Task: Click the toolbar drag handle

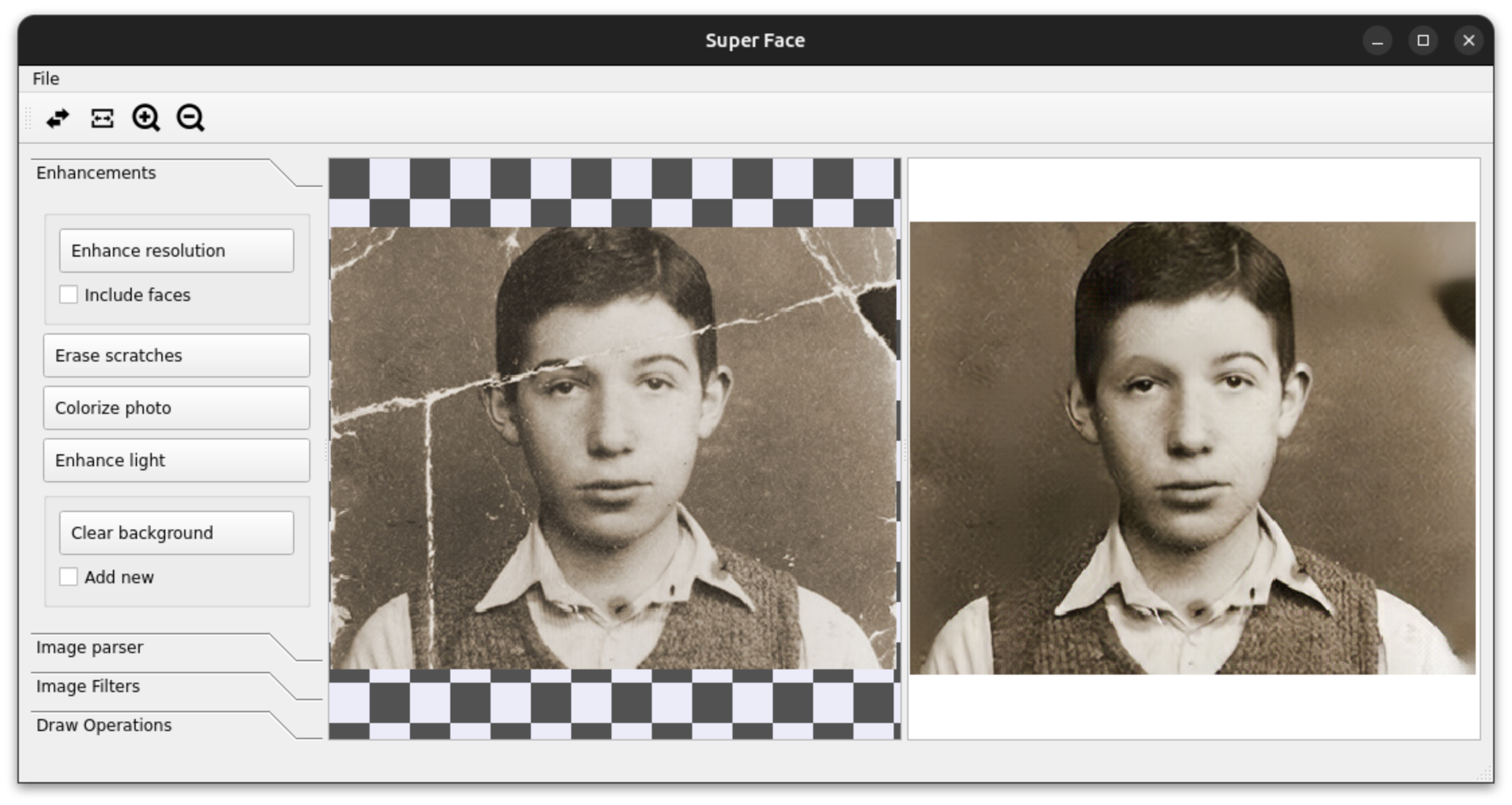Action: [28, 118]
